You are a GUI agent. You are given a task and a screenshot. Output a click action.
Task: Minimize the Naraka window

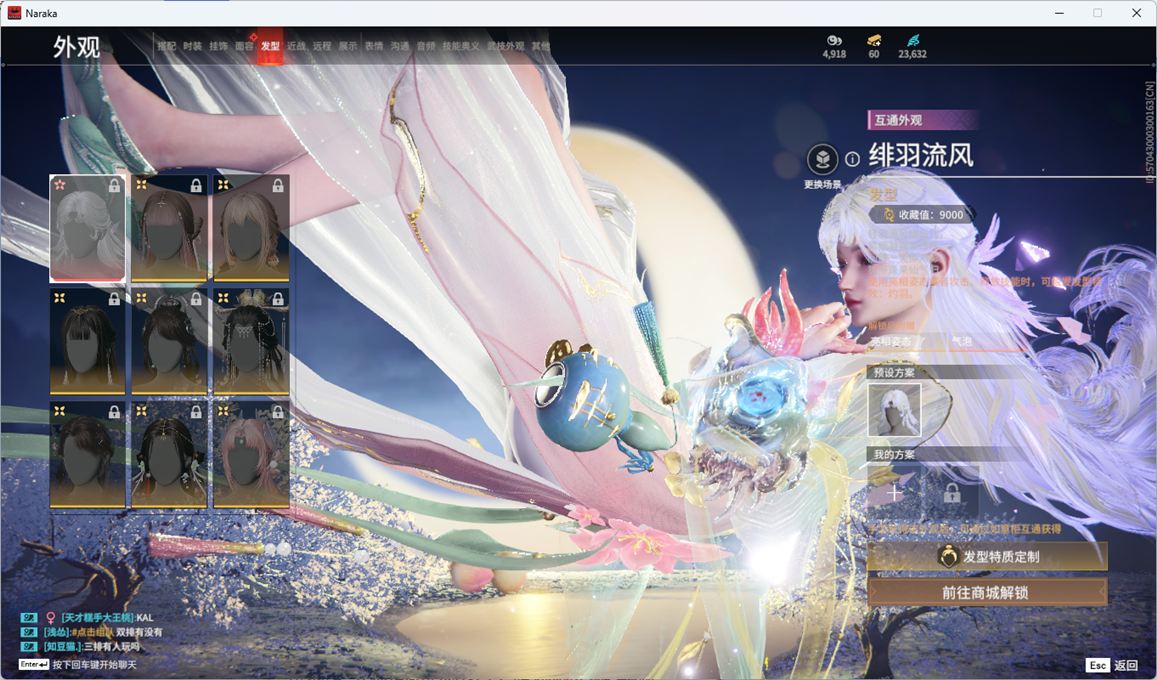click(x=1060, y=13)
